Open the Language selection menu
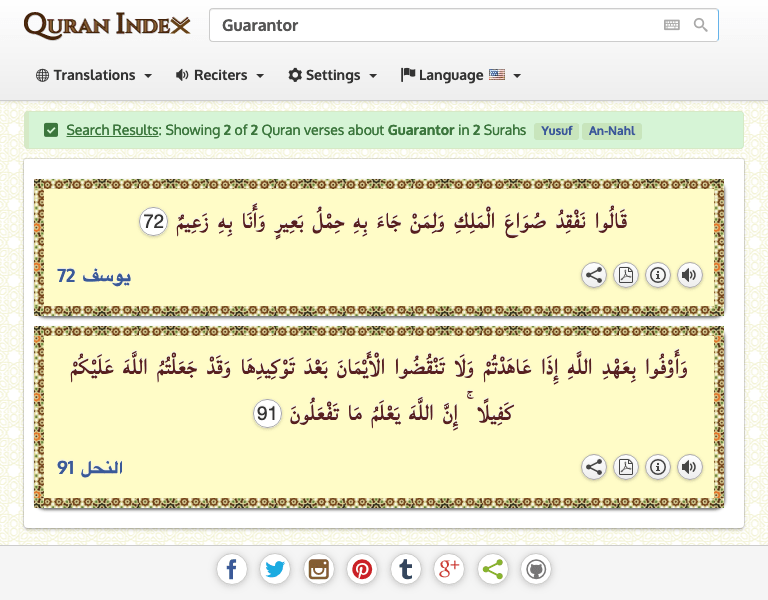The image size is (768, 600). (461, 75)
